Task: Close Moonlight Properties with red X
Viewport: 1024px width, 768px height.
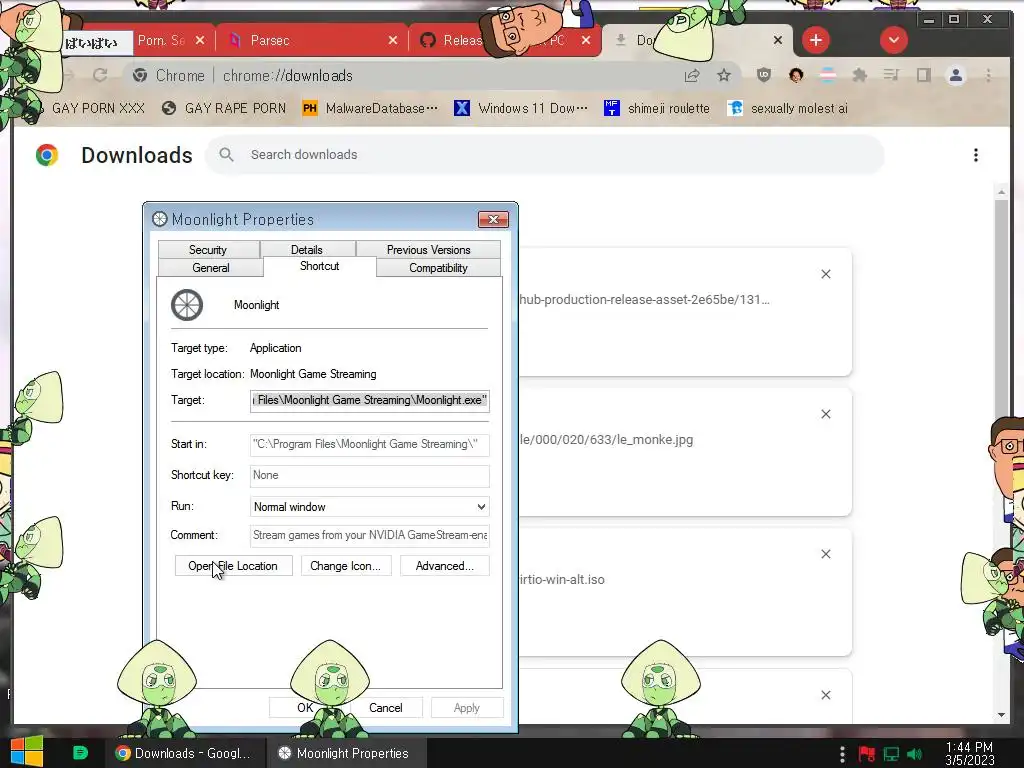Action: (493, 219)
